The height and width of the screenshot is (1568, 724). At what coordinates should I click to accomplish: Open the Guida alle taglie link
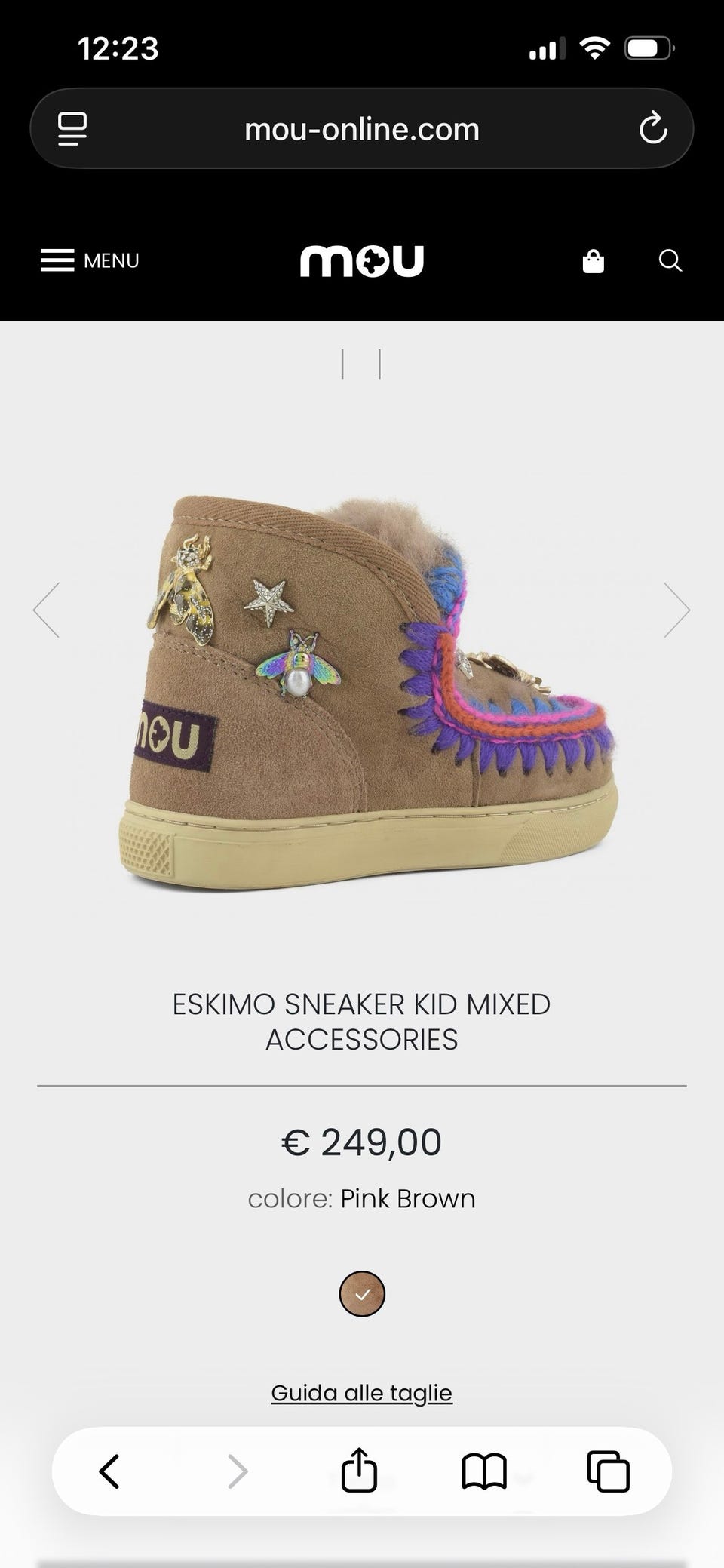click(x=362, y=1393)
